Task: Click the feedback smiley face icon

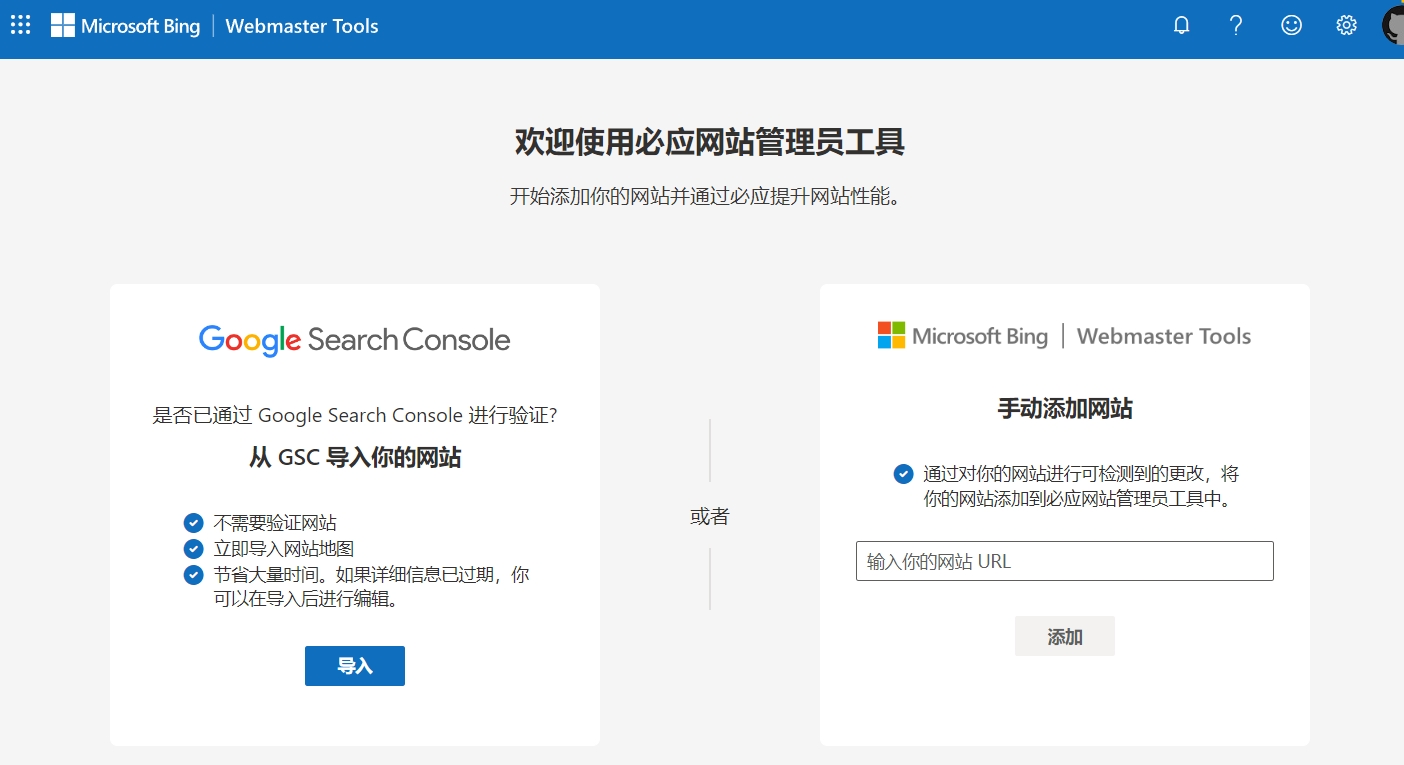Action: (x=1291, y=26)
